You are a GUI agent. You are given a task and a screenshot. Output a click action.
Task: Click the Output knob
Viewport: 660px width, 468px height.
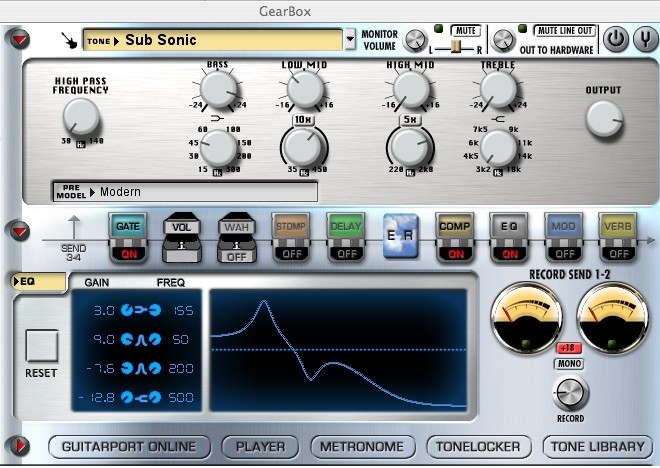coord(604,119)
